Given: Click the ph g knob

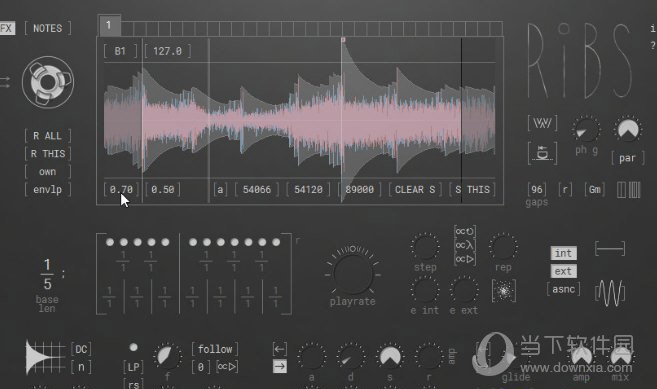Looking at the screenshot, I should (586, 130).
